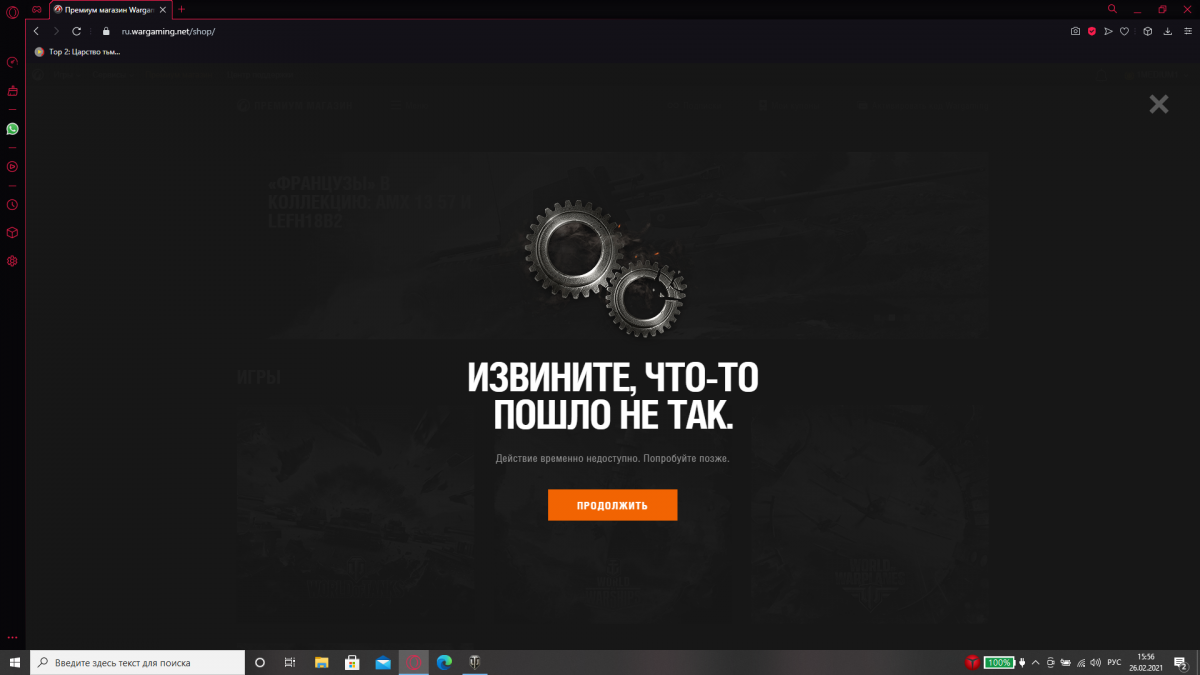Open Microsoft Edge from the taskbar
The image size is (1200, 675).
coord(444,662)
